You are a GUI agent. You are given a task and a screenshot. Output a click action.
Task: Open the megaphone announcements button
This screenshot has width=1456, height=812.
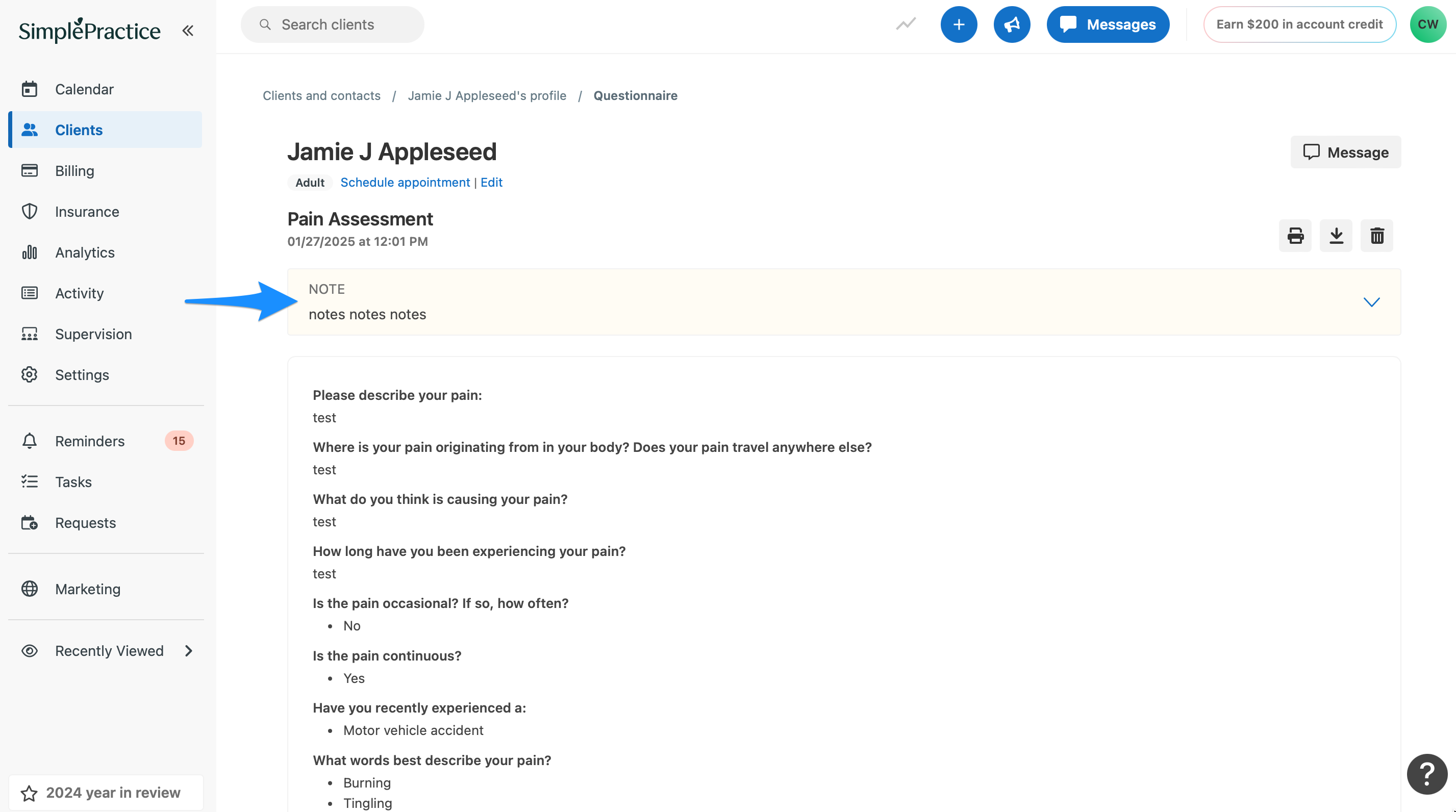pyautogui.click(x=1012, y=24)
